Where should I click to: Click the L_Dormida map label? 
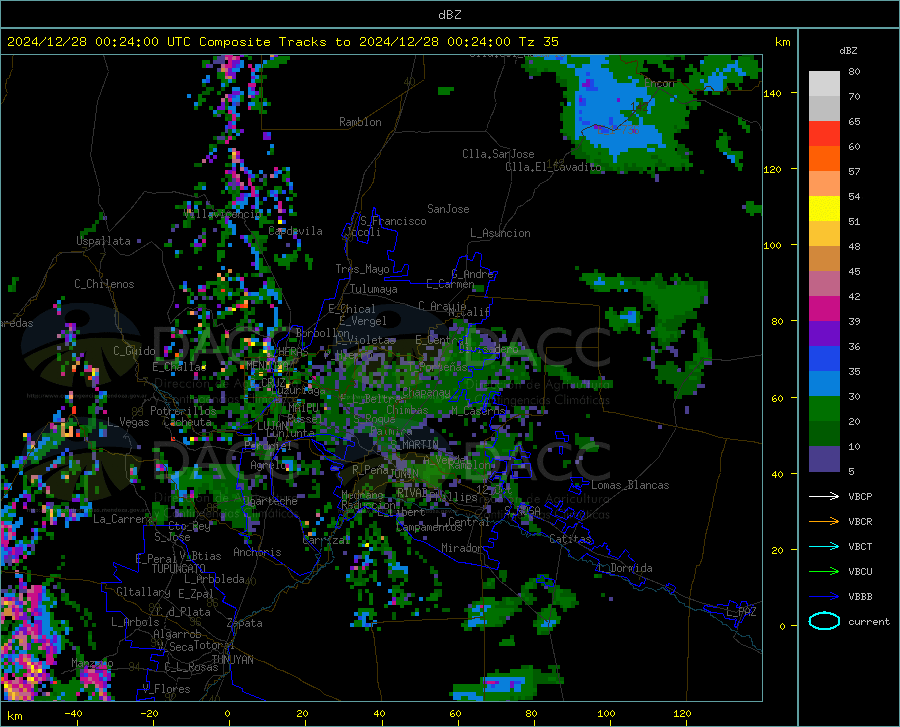pyautogui.click(x=624, y=568)
